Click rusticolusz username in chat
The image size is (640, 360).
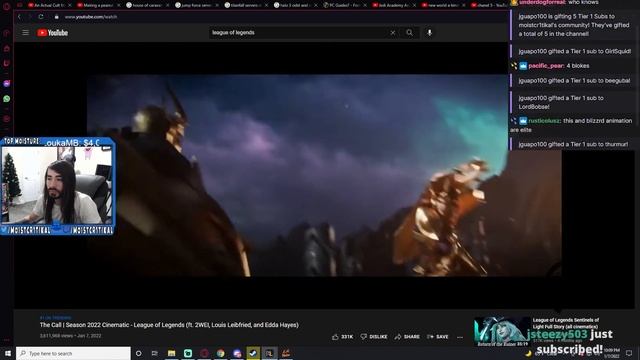pos(544,121)
